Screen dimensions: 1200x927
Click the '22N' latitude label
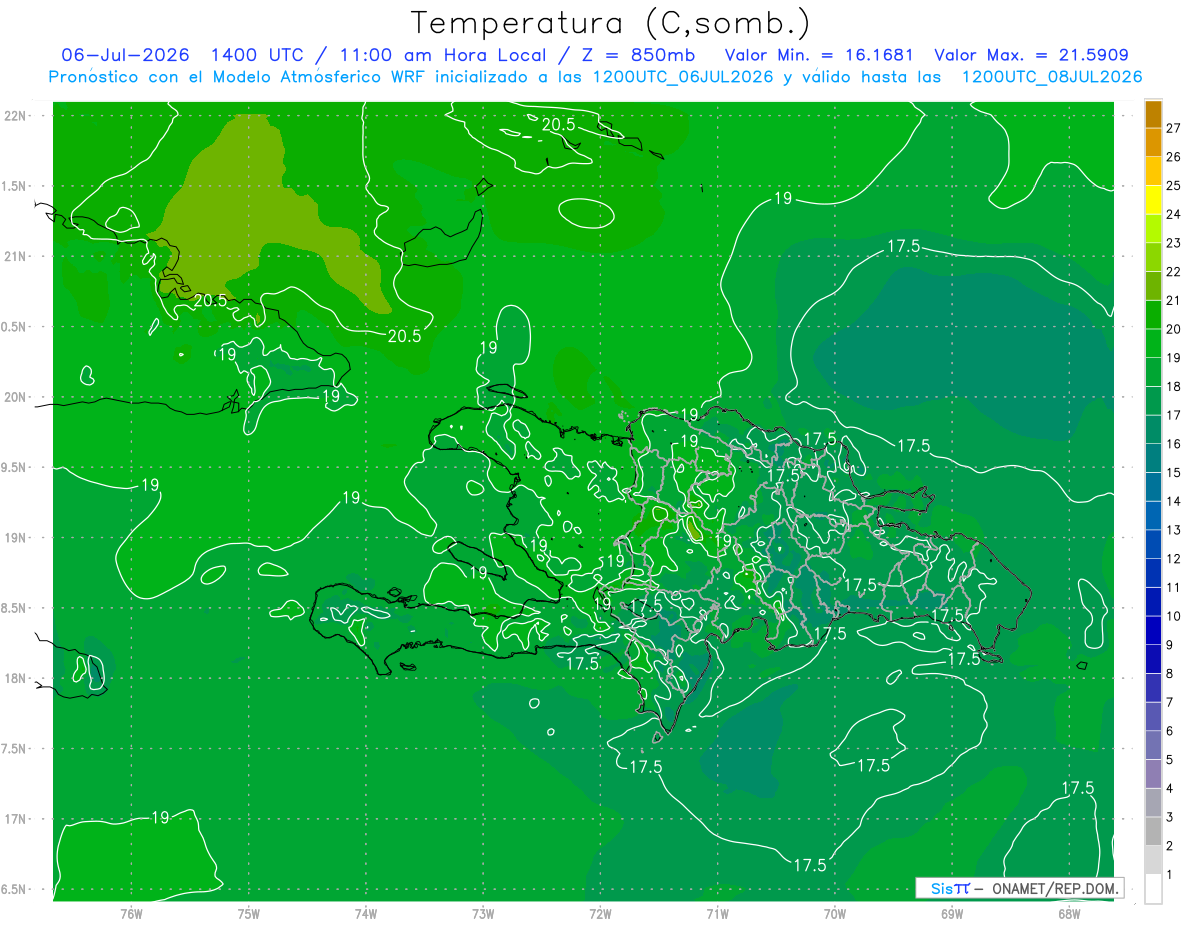pyautogui.click(x=15, y=116)
